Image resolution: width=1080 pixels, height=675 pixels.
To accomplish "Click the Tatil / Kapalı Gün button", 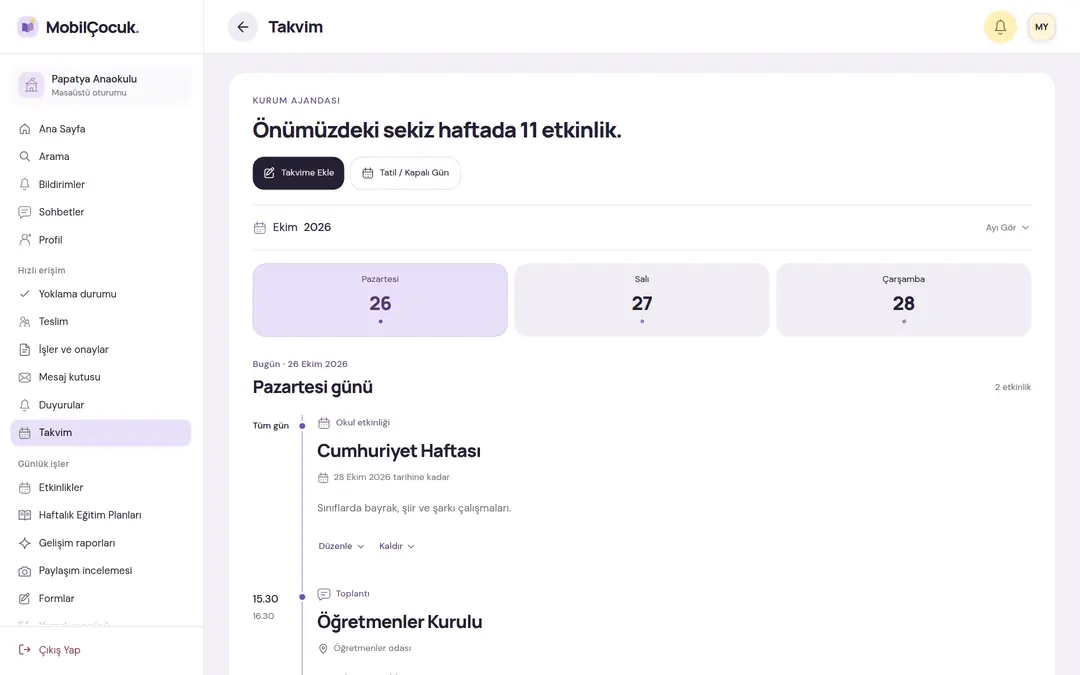I will coord(405,173).
